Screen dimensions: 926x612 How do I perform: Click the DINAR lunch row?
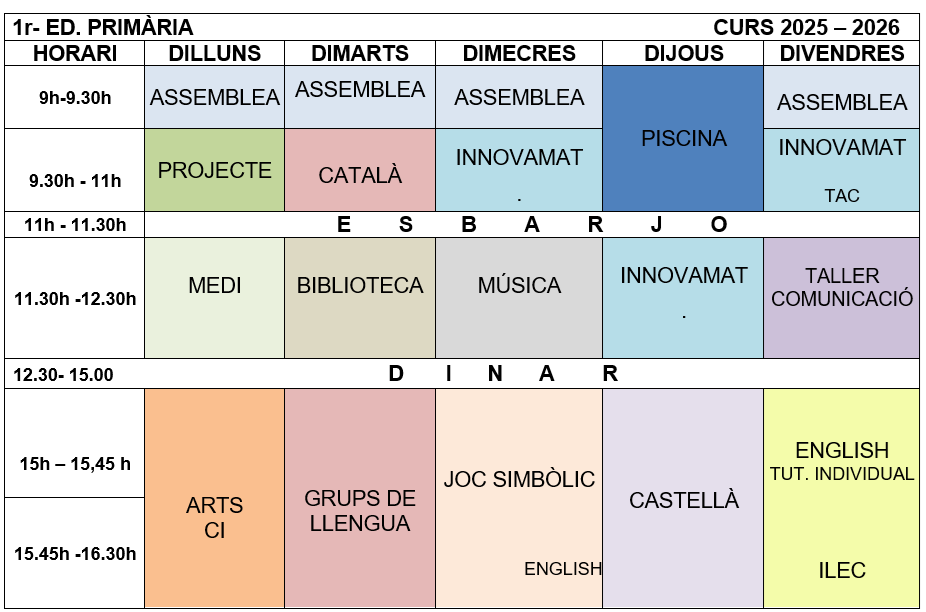[503, 374]
